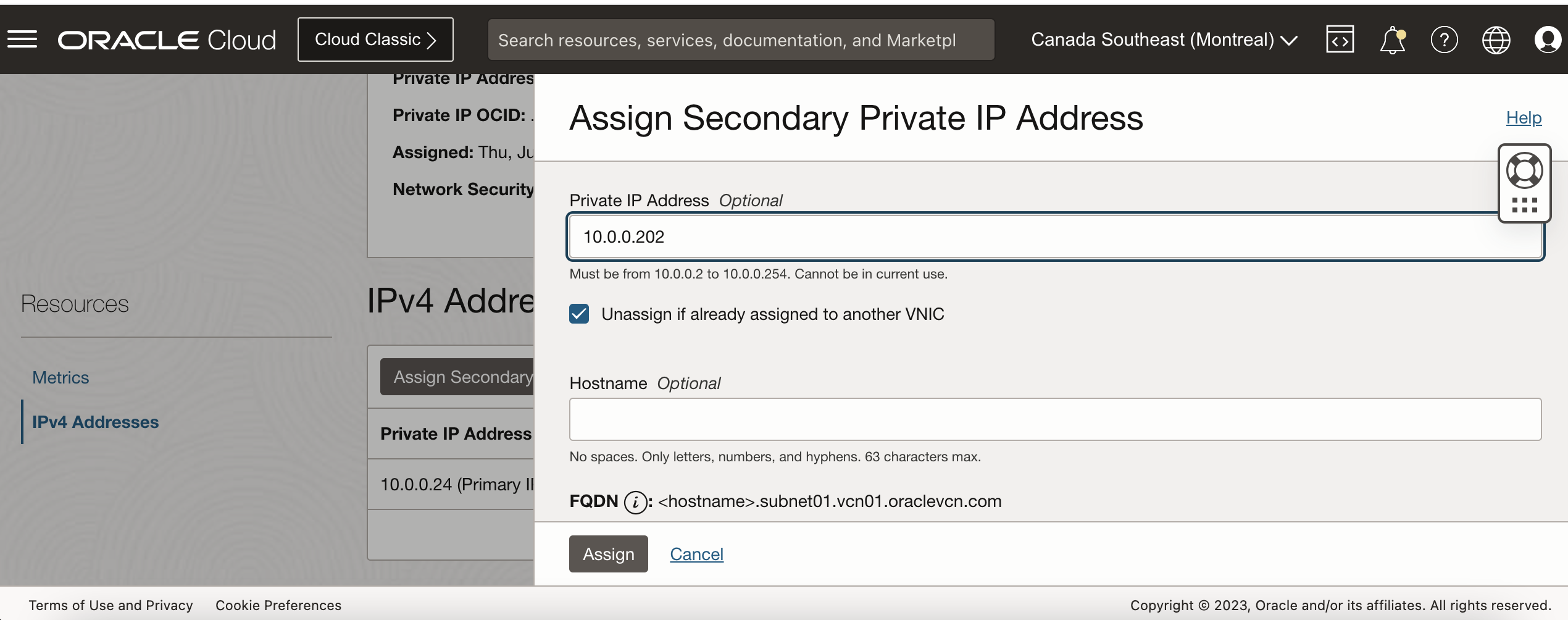This screenshot has height=620, width=1568.
Task: Select Metrics in the Resources sidebar
Action: 60,377
